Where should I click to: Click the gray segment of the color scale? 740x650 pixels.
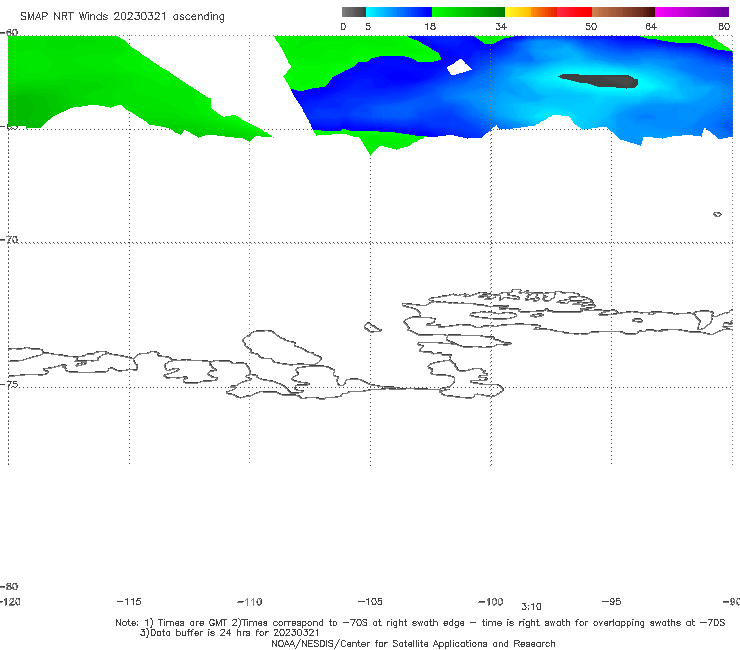click(x=354, y=12)
